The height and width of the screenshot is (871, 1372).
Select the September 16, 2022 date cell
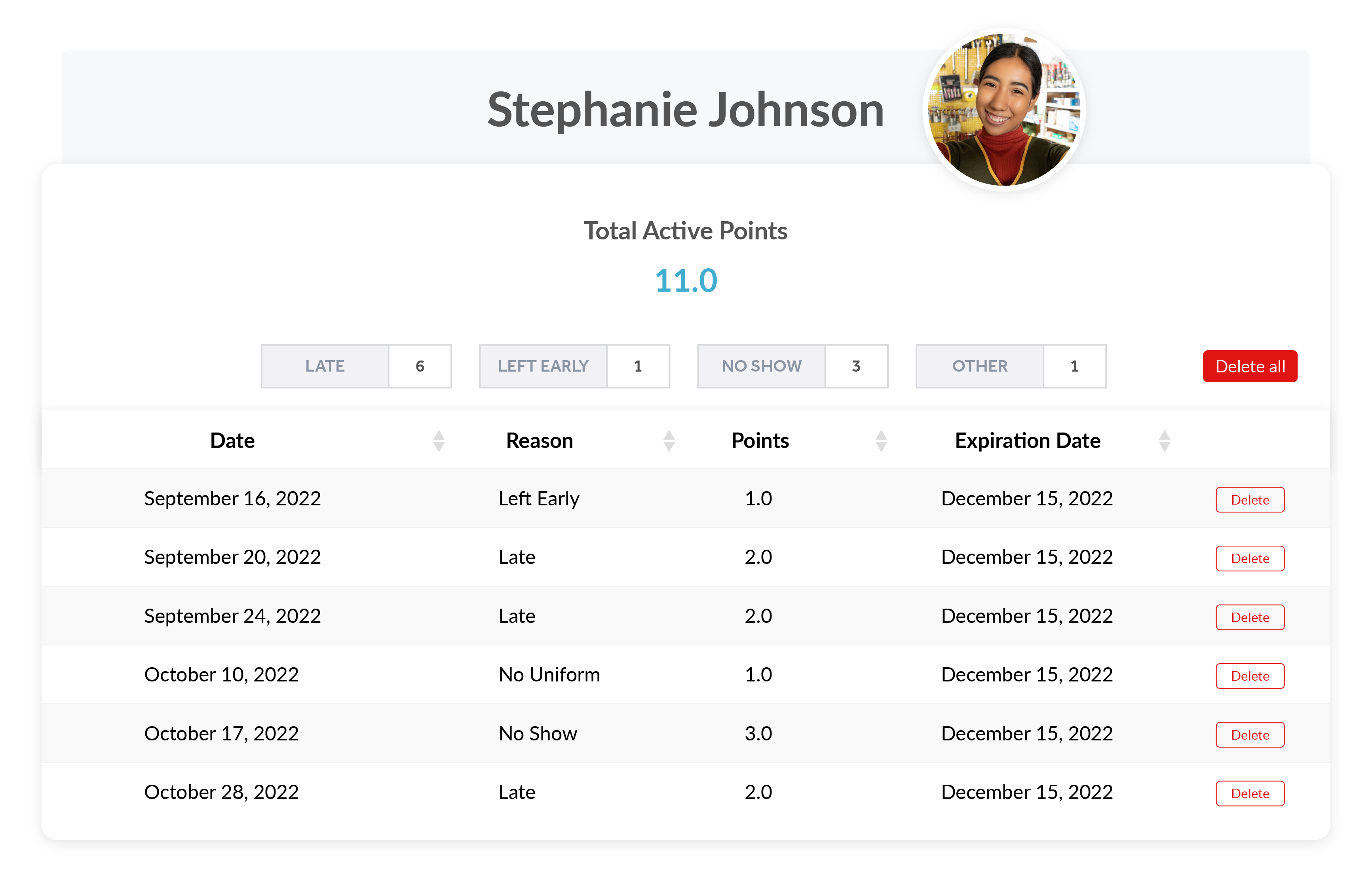(232, 499)
